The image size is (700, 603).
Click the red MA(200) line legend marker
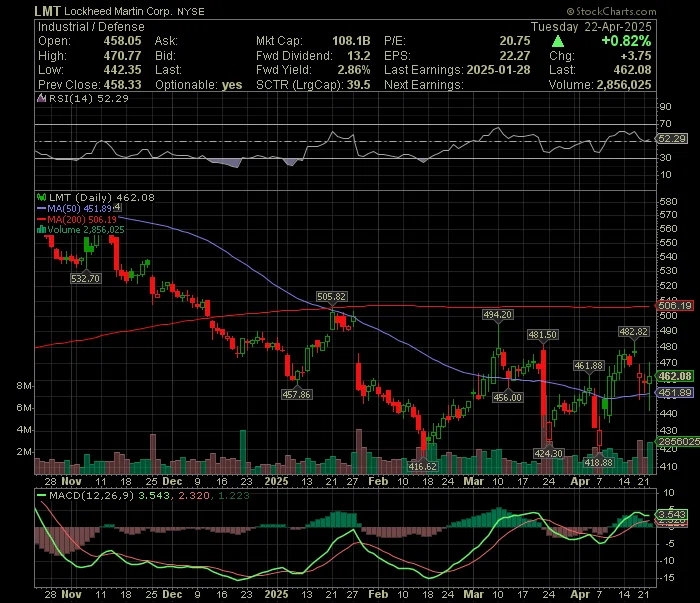coord(42,219)
